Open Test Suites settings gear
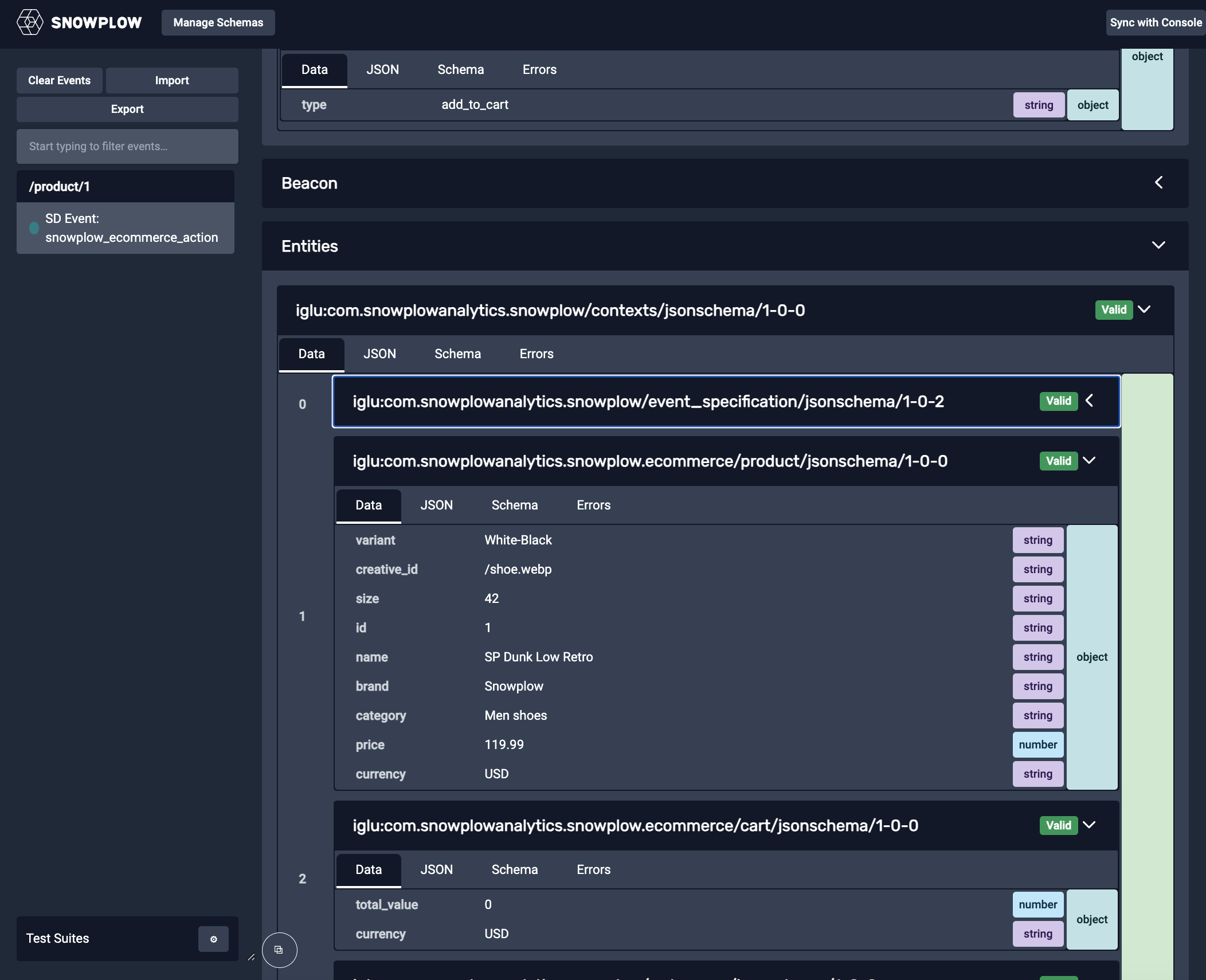Viewport: 1206px width, 980px height. (x=213, y=939)
